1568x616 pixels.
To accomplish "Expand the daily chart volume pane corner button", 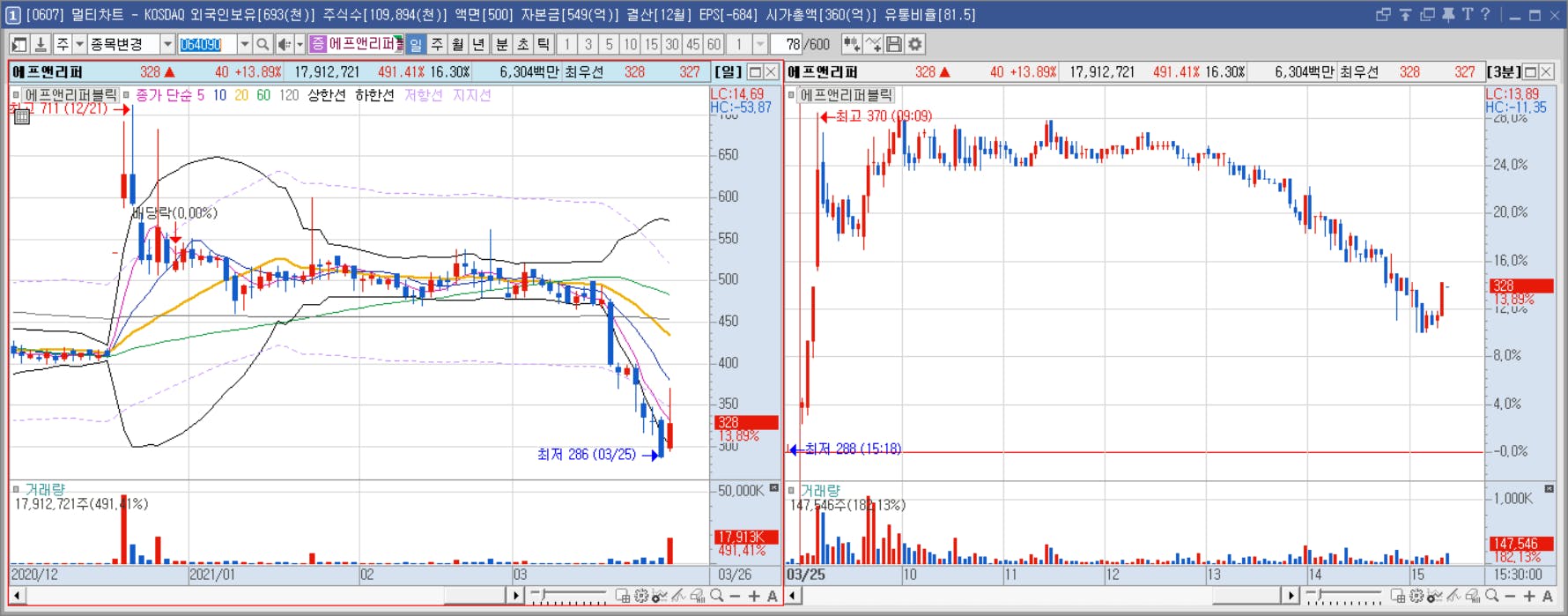I will tap(774, 488).
